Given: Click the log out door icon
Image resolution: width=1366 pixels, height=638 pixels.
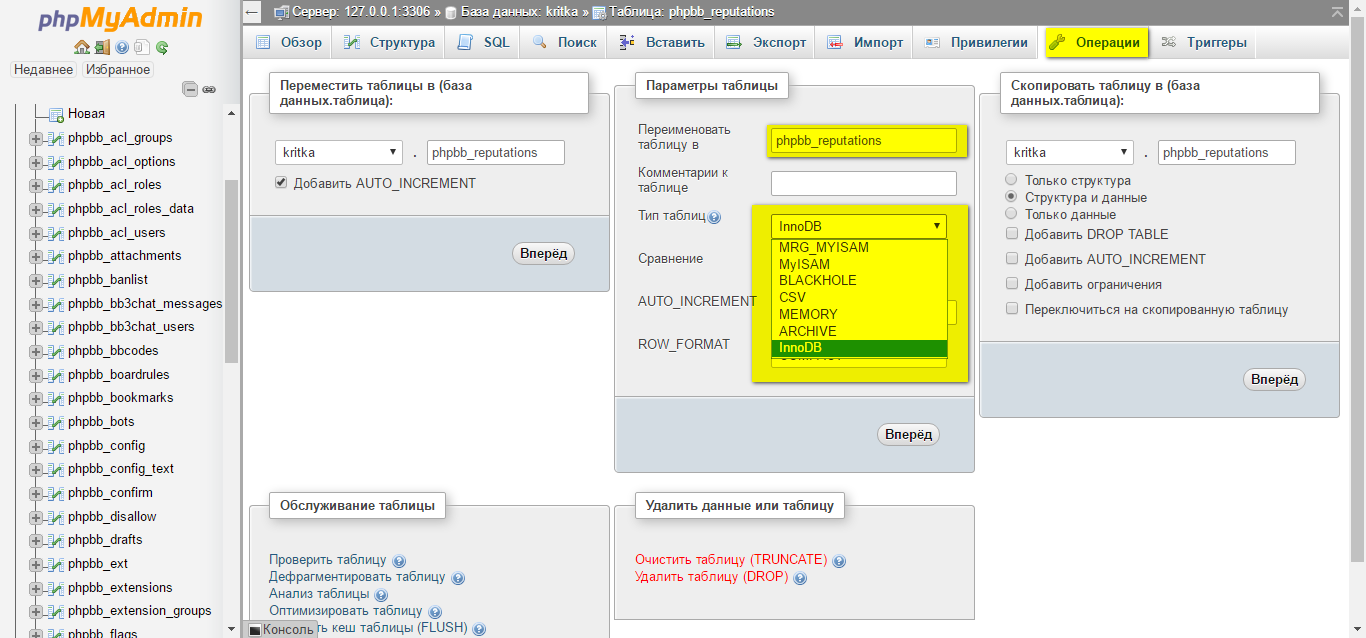Looking at the screenshot, I should (102, 47).
